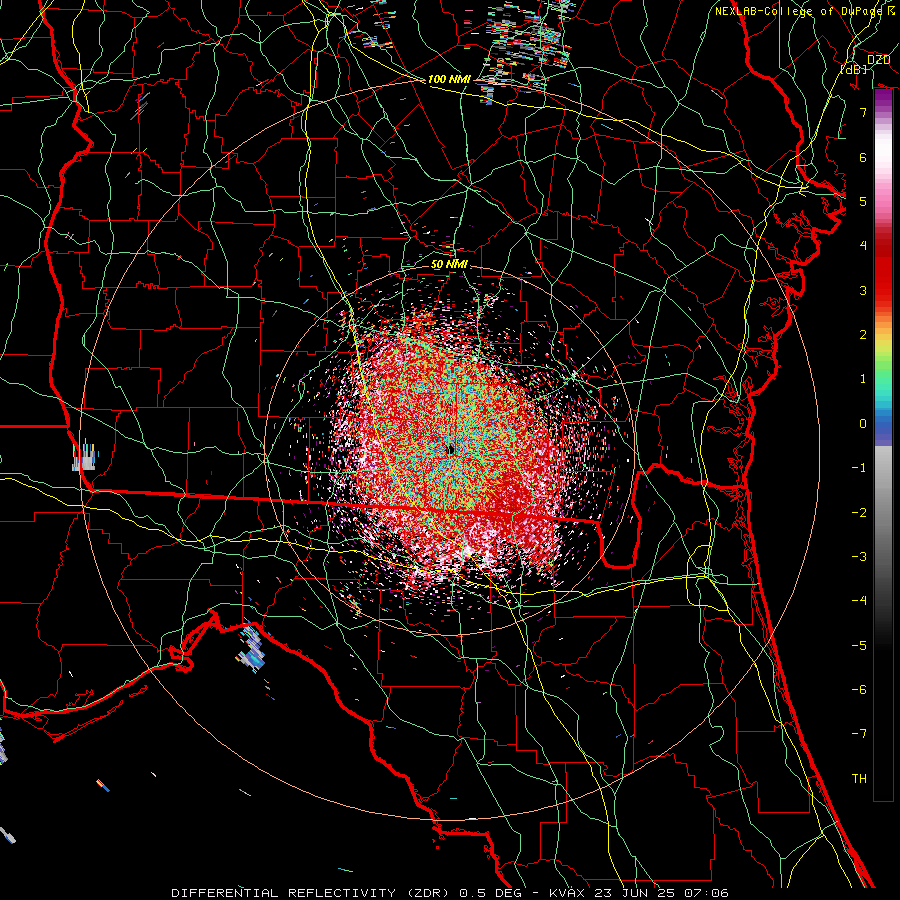Image resolution: width=900 pixels, height=900 pixels.
Task: Click the "50 NMI" range ring label
Action: click(x=449, y=265)
